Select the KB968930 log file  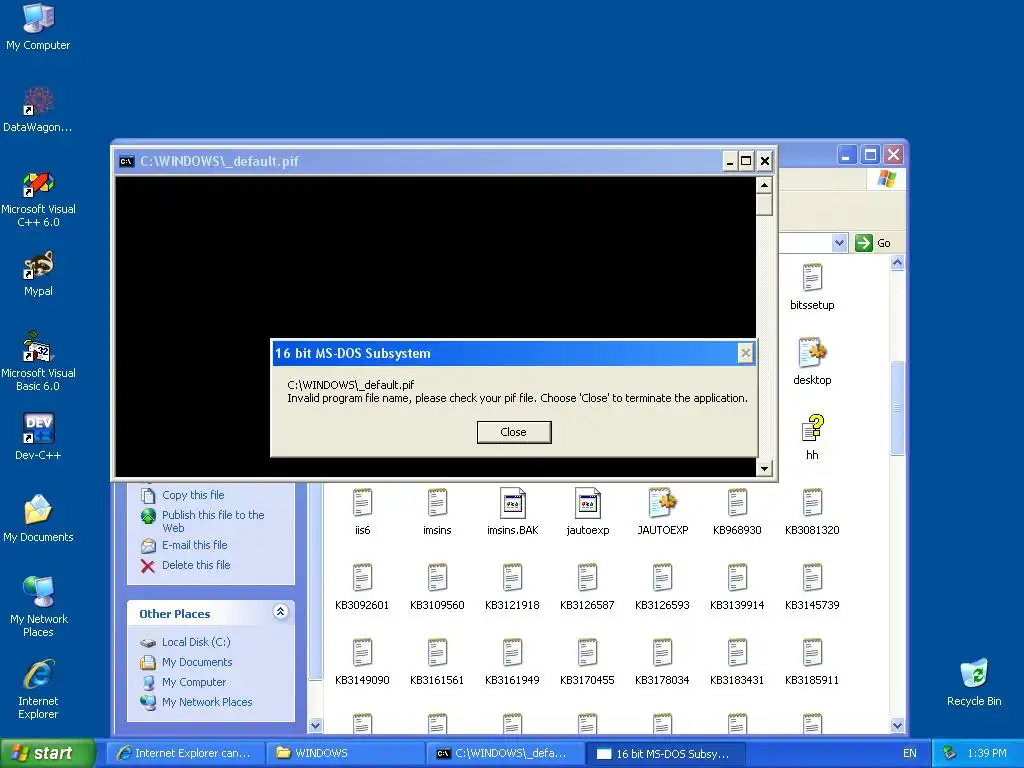[x=737, y=512]
